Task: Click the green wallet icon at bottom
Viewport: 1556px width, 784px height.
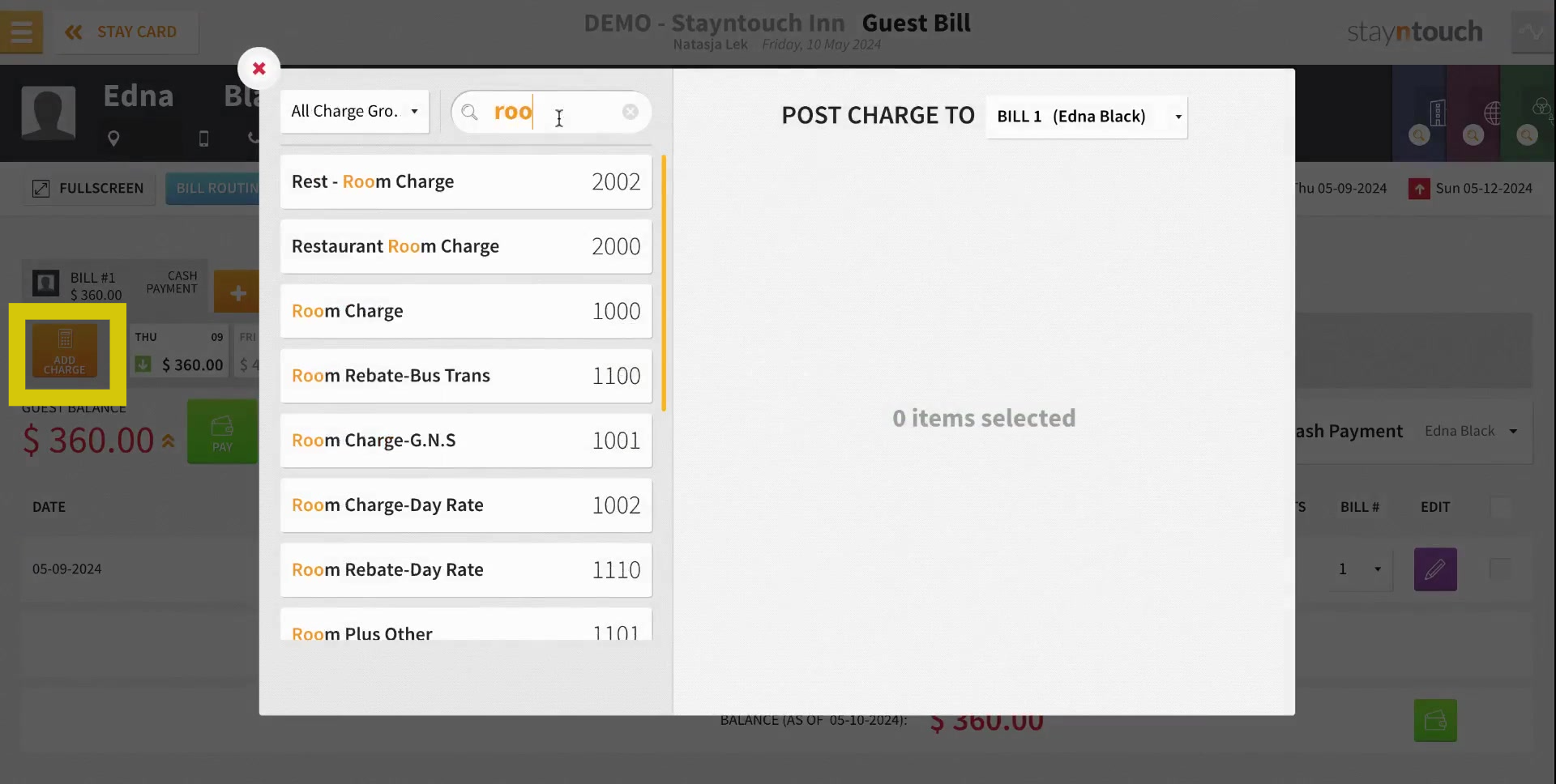Action: tap(1435, 720)
